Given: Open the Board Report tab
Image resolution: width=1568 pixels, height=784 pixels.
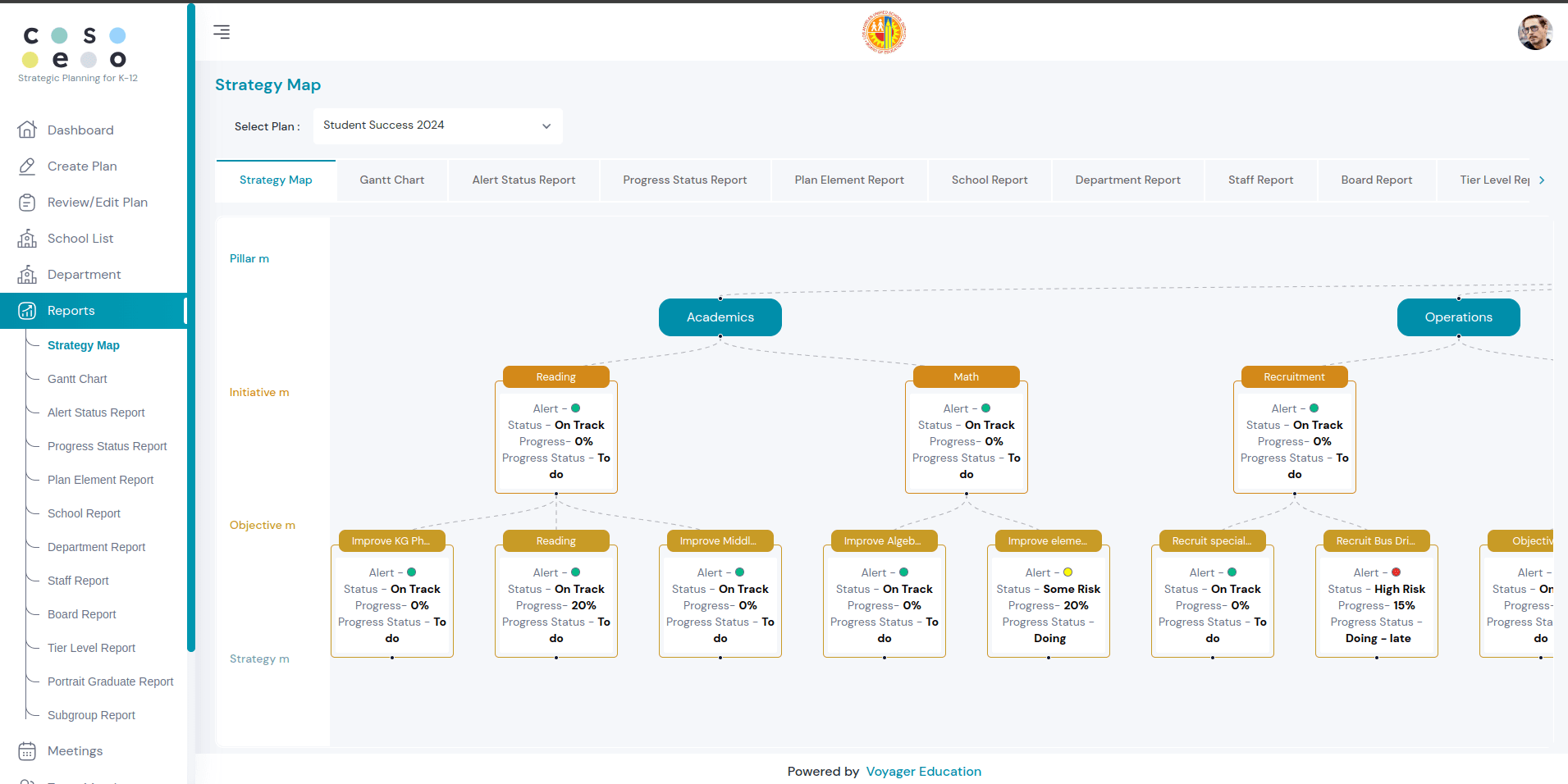Looking at the screenshot, I should click(x=1377, y=180).
